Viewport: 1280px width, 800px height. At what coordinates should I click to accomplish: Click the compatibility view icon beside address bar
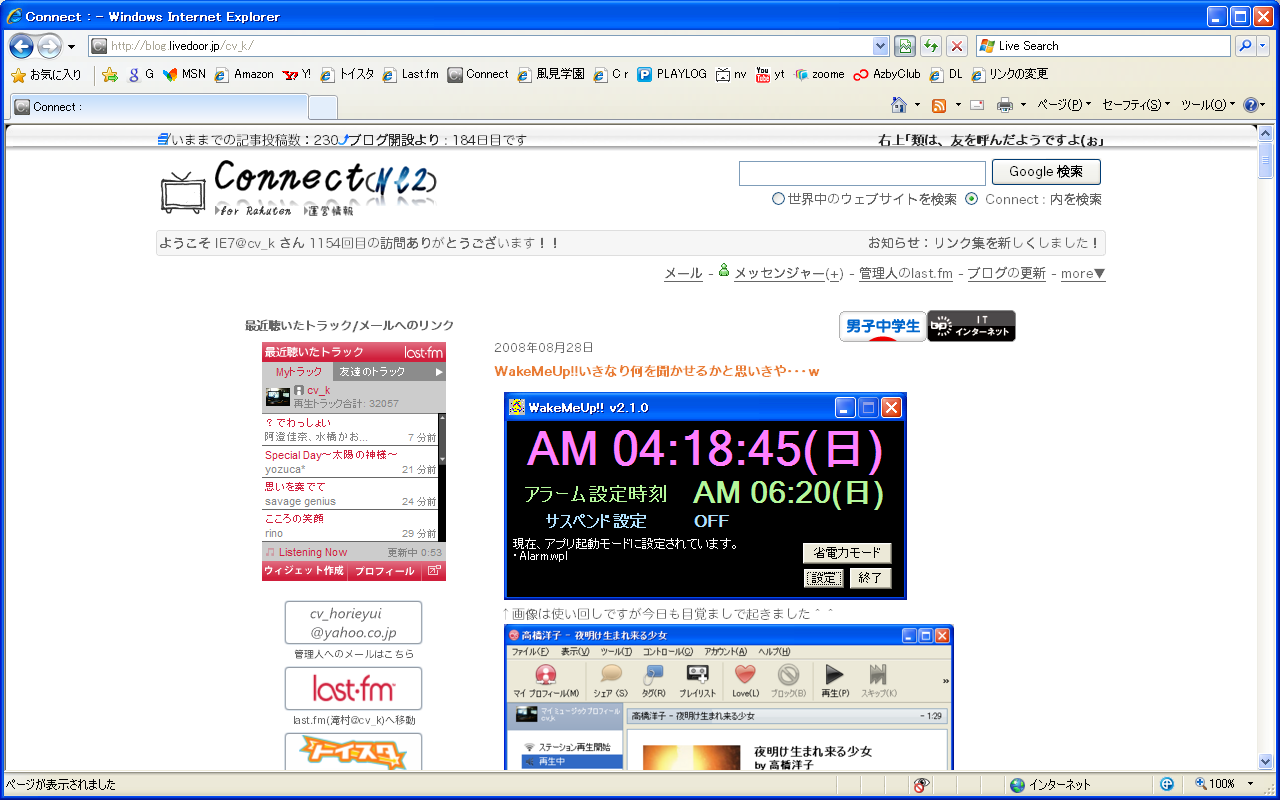click(905, 46)
